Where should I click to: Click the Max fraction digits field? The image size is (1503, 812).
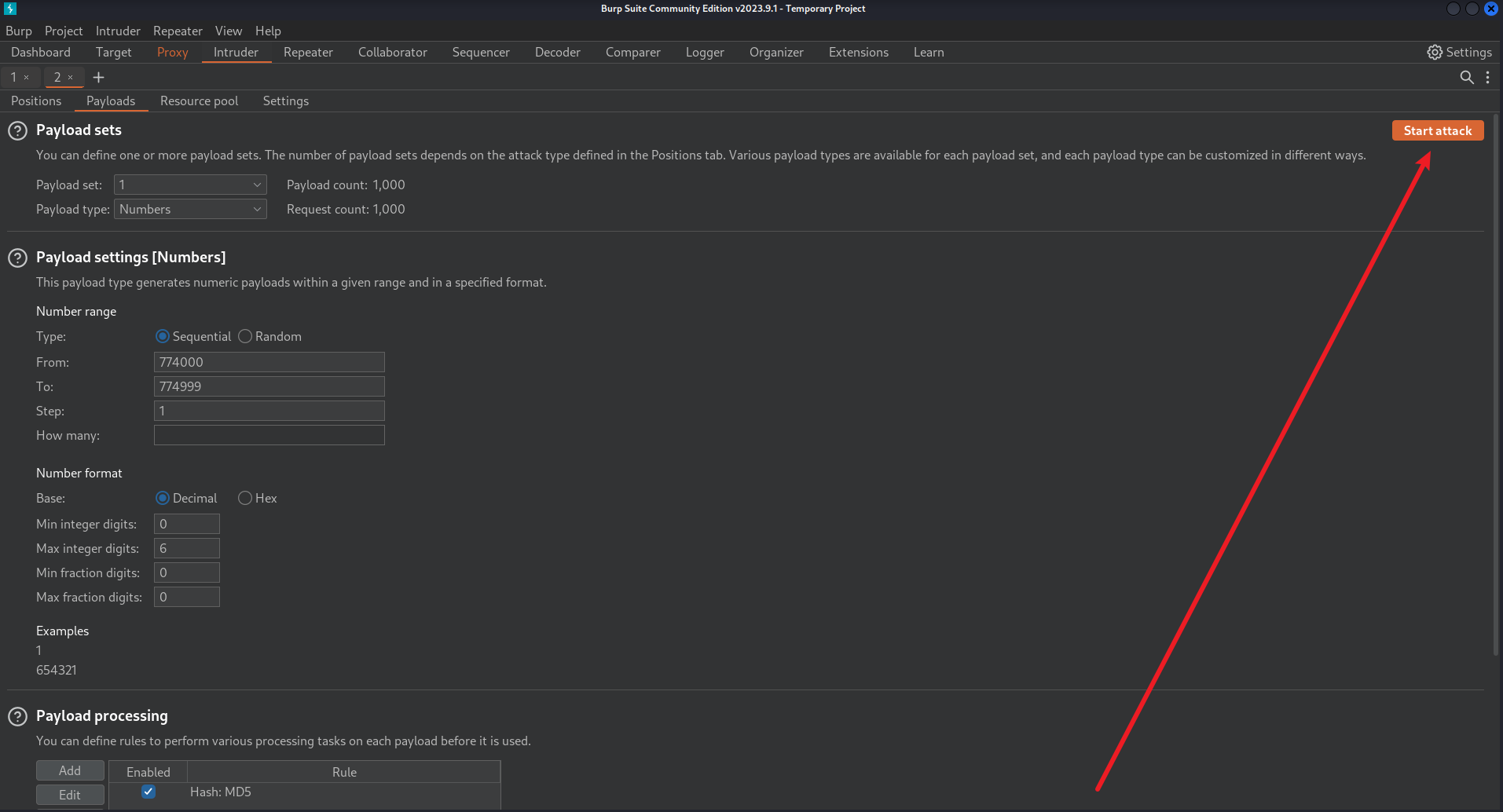(187, 597)
